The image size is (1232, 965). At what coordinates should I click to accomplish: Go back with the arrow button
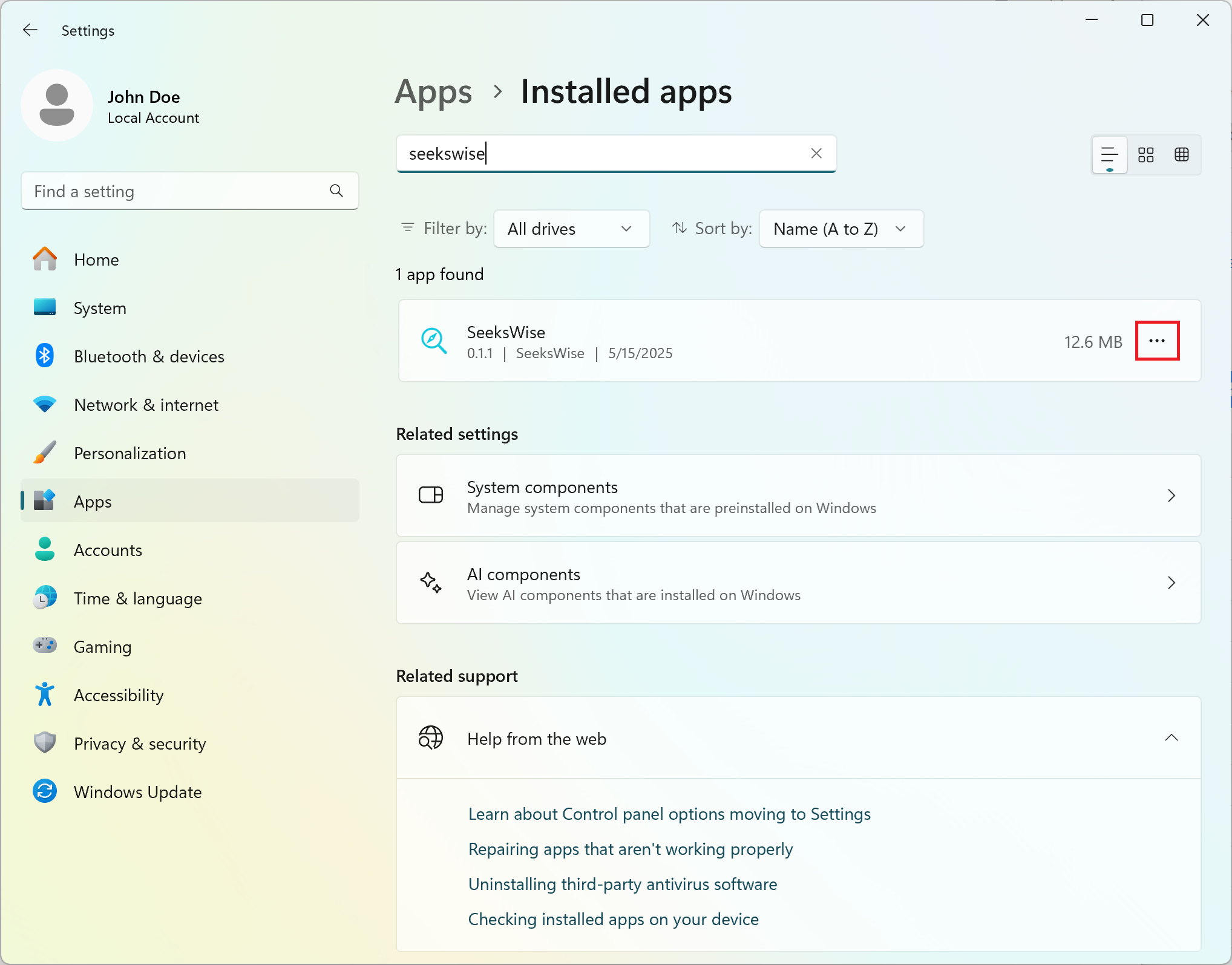(x=30, y=30)
